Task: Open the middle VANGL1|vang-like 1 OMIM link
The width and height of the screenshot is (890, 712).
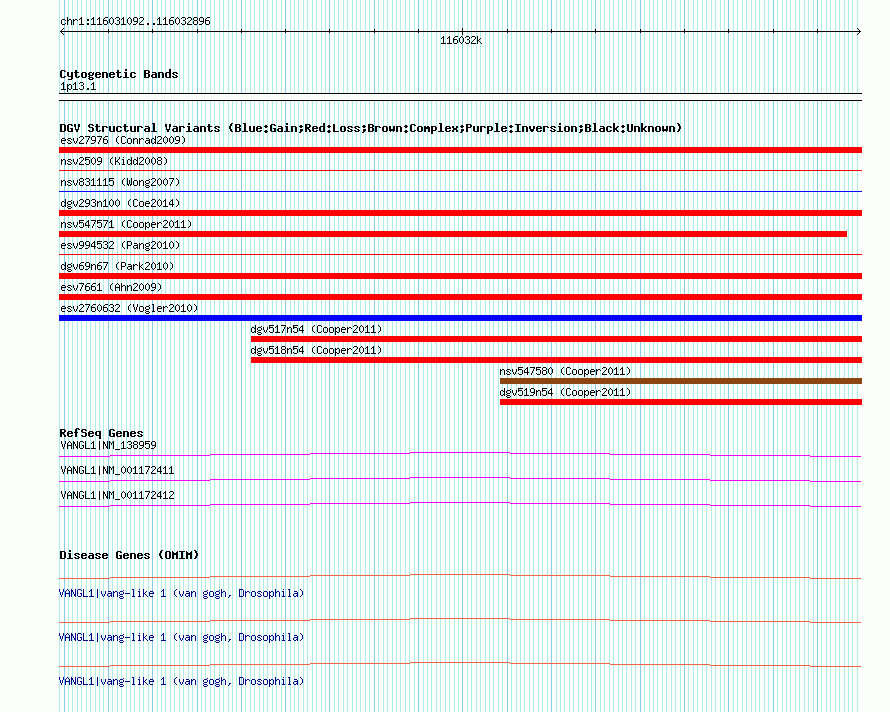Action: 181,638
